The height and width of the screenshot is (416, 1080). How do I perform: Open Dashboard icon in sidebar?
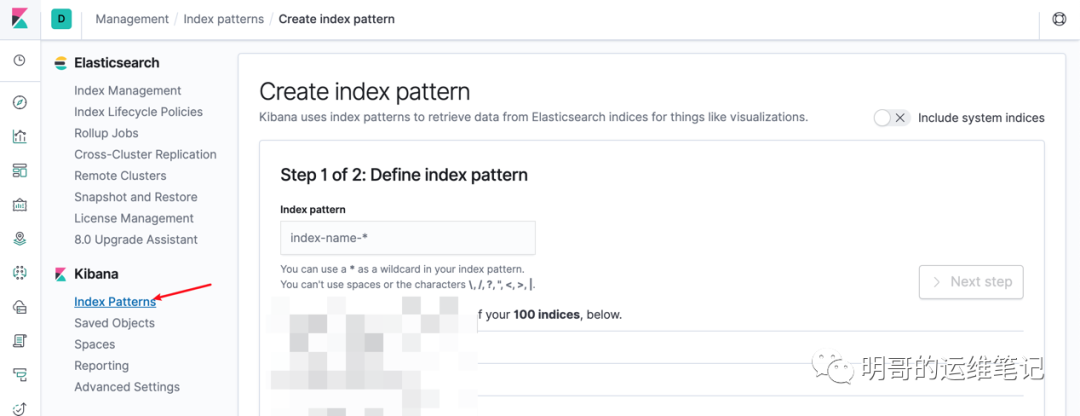(19, 170)
